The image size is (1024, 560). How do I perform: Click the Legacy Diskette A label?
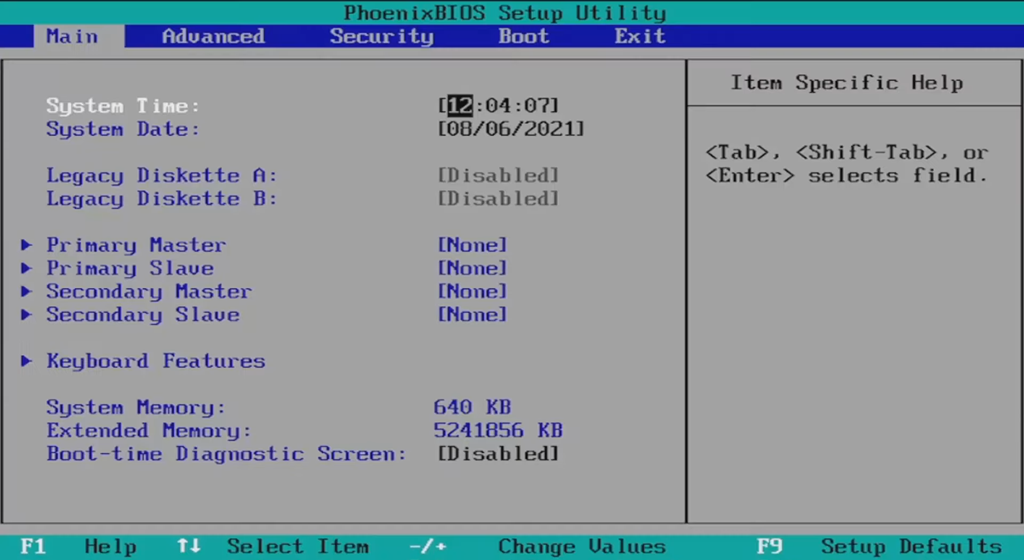[162, 176]
